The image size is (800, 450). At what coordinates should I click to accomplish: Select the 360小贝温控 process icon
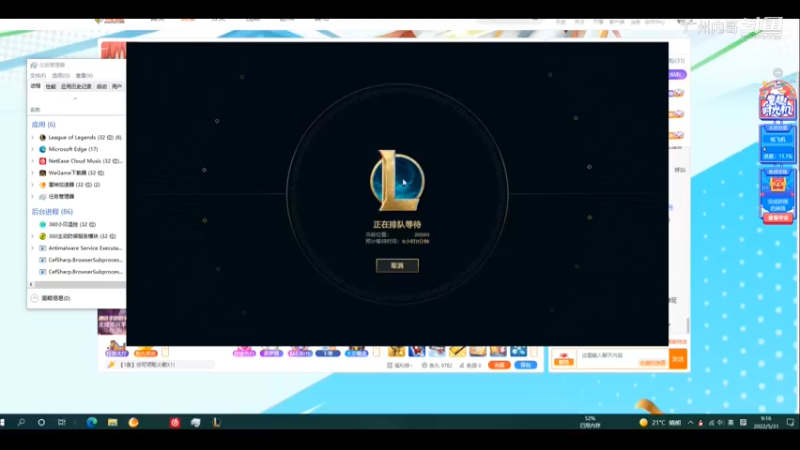coord(42,224)
